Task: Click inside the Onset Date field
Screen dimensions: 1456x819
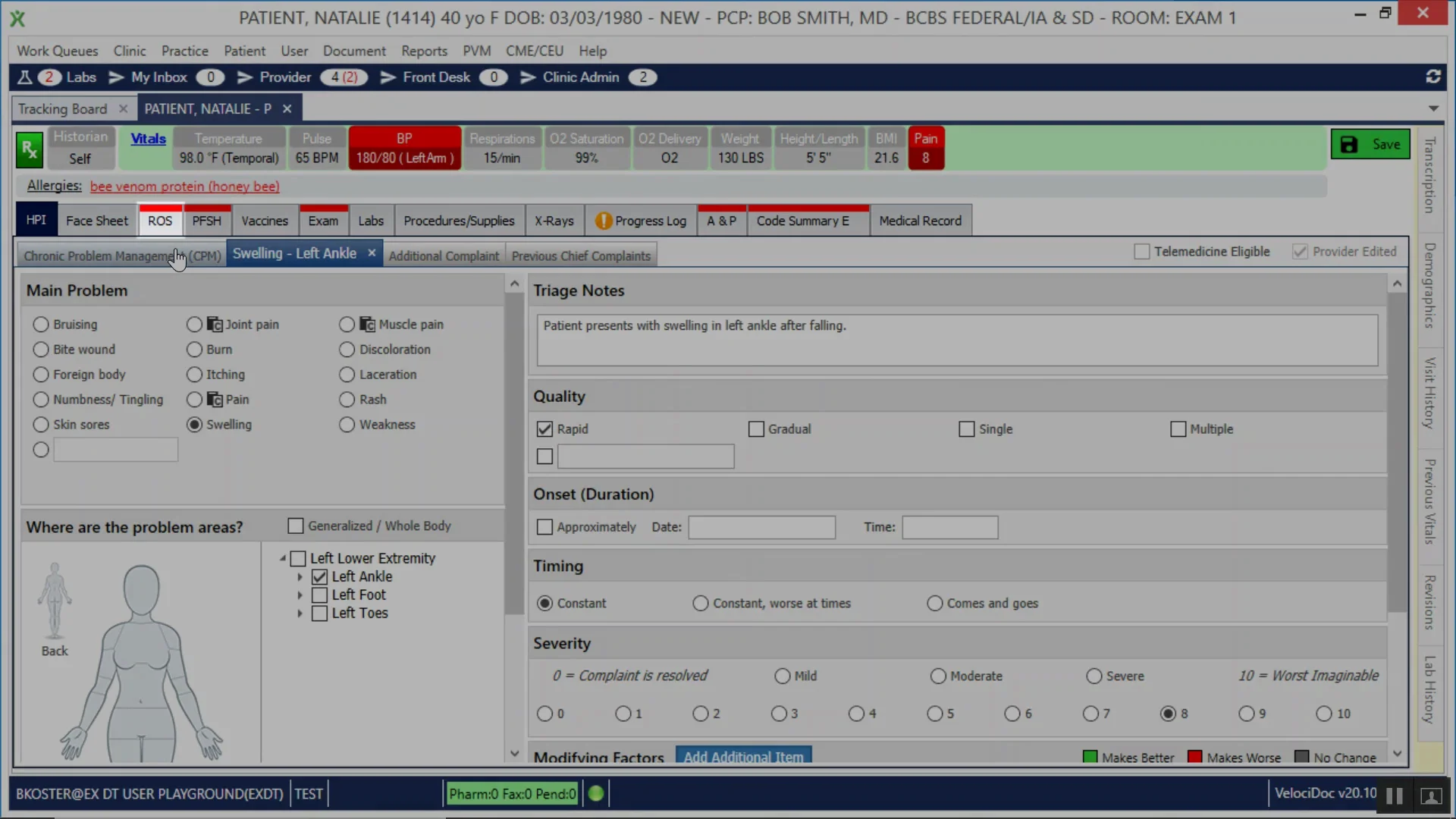Action: (761, 527)
